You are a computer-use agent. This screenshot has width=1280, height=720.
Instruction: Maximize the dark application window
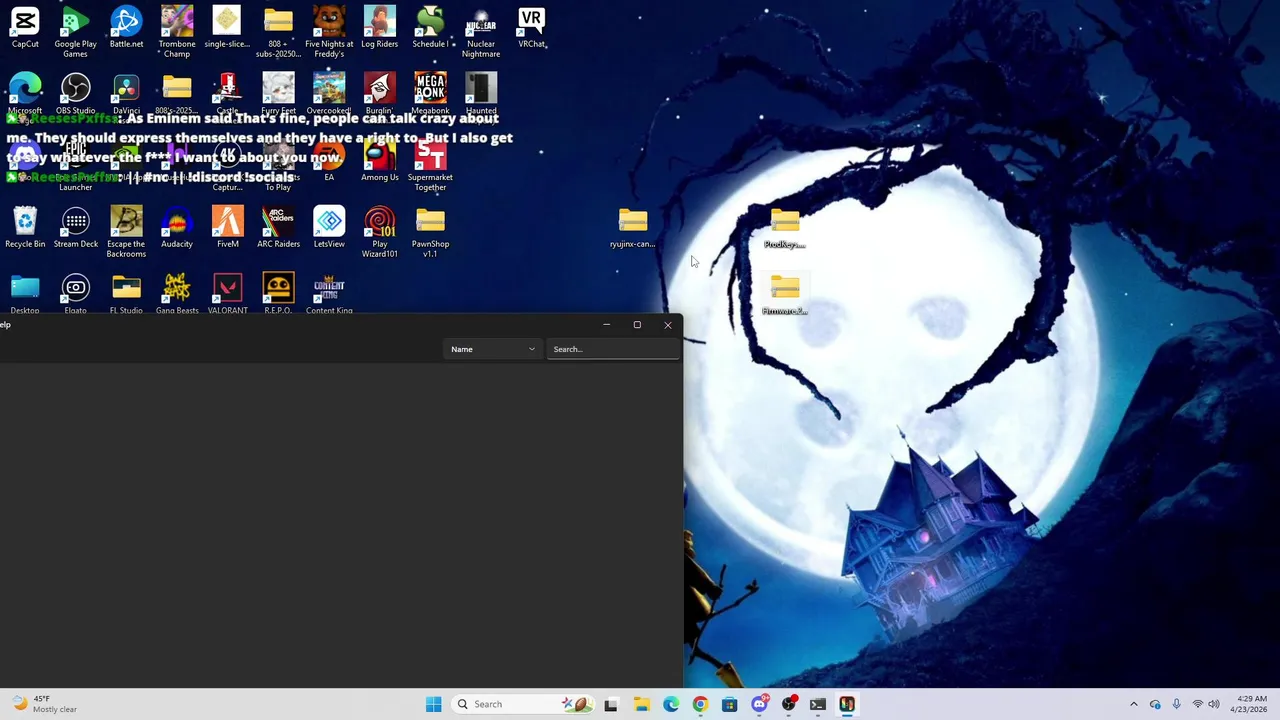637,325
